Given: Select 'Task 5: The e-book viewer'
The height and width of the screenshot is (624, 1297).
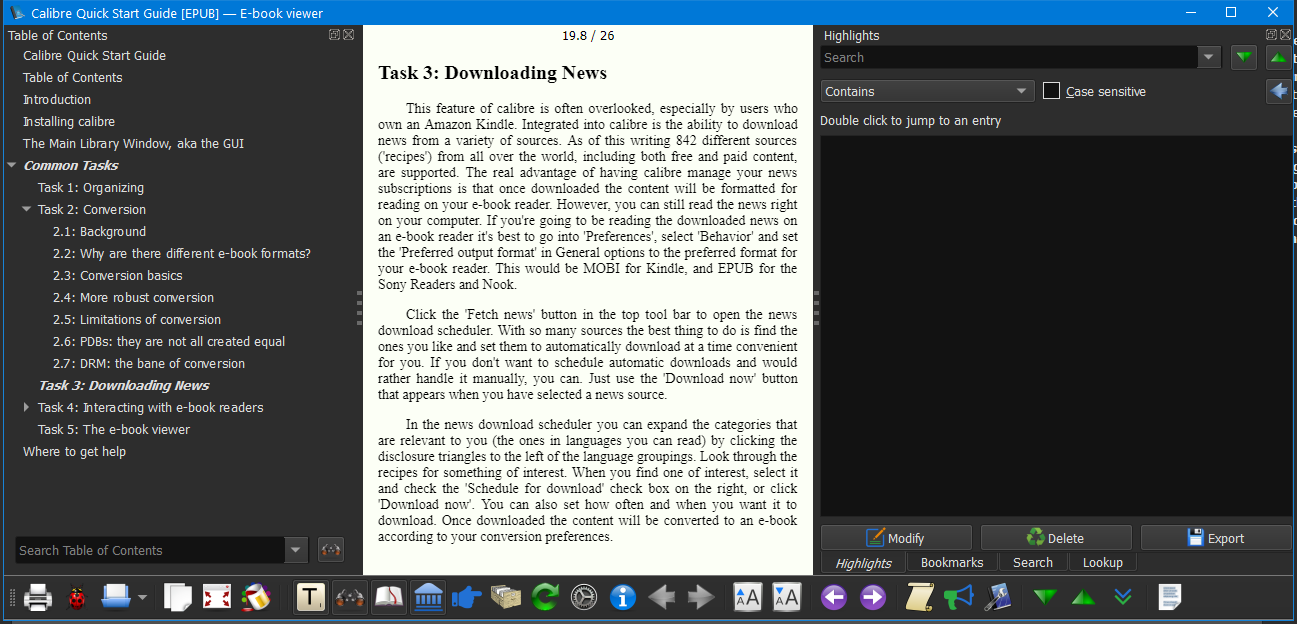Looking at the screenshot, I should pyautogui.click(x=114, y=430).
